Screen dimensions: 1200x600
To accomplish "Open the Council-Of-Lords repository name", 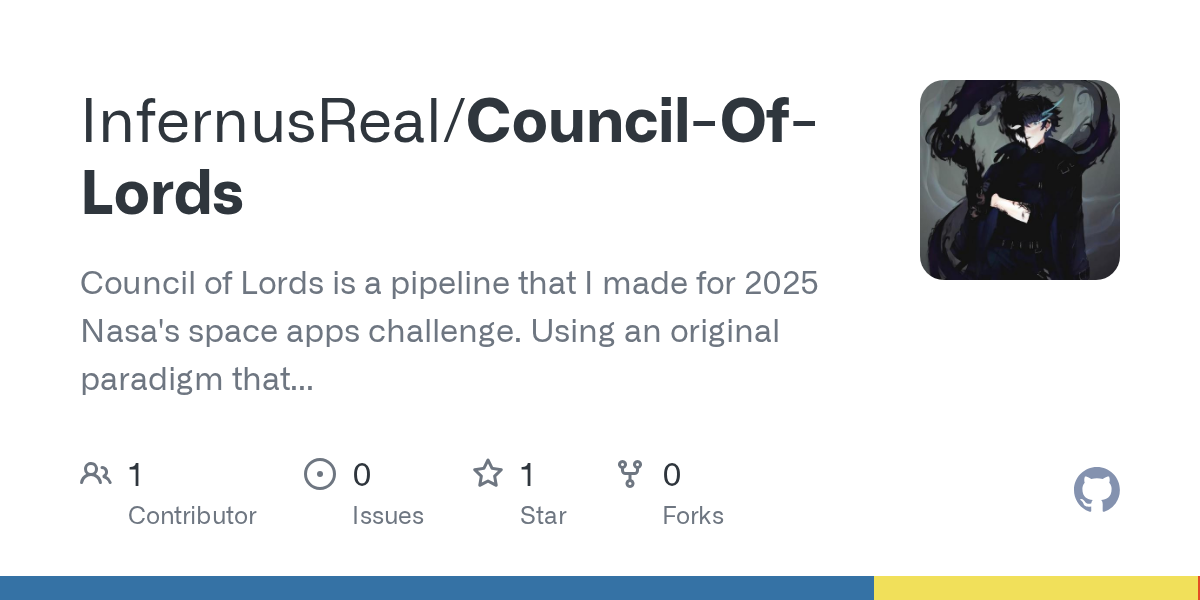I will pyautogui.click(x=640, y=121).
